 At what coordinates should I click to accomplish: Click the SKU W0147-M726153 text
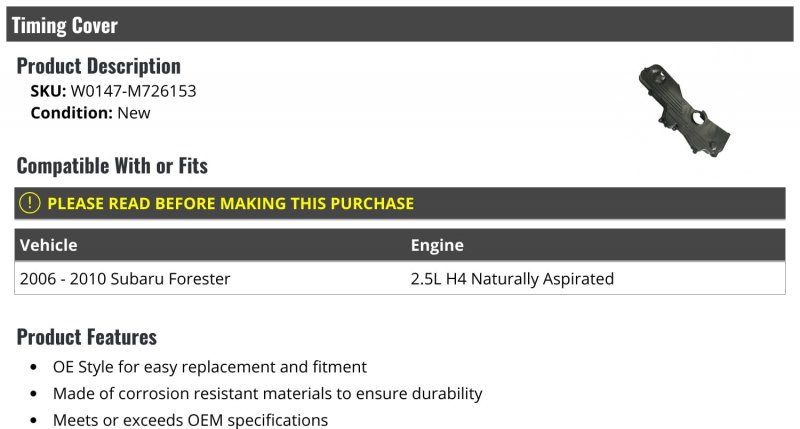click(x=113, y=91)
